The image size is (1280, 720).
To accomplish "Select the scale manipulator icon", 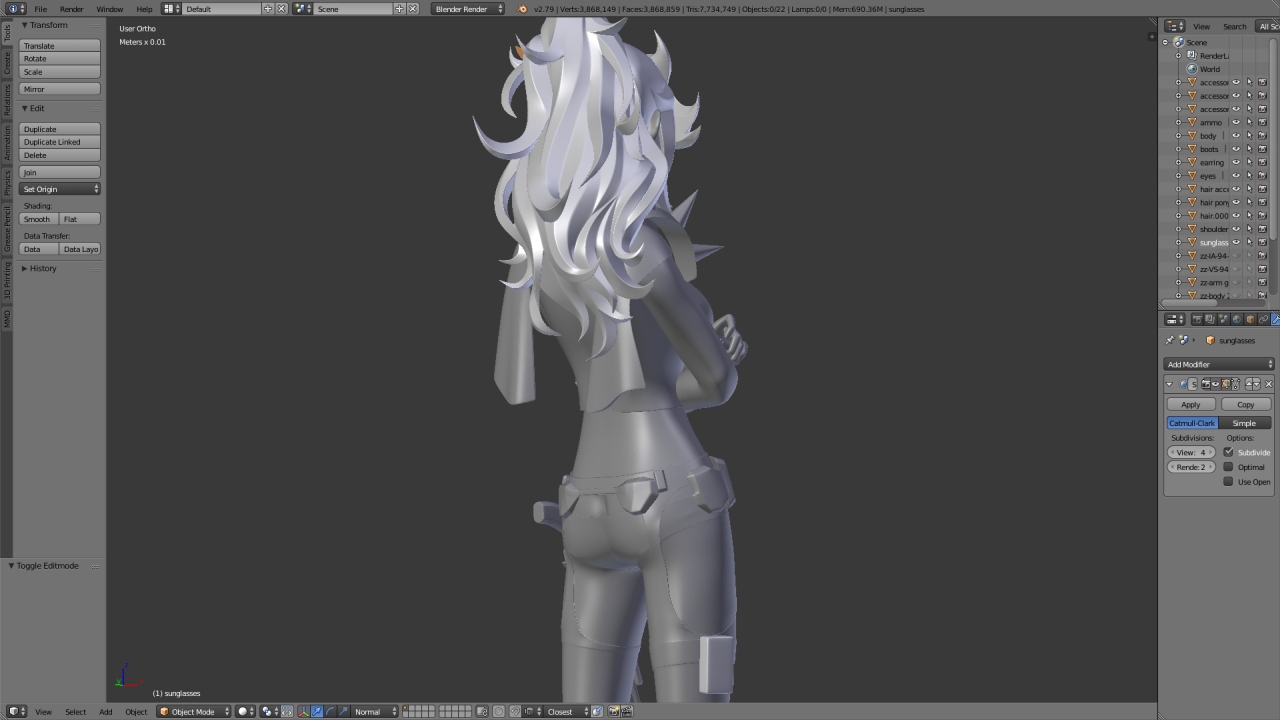I will coord(343,712).
